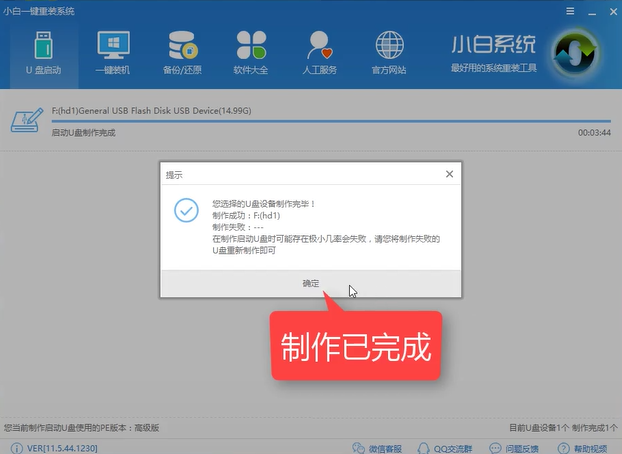
Task: Open 问题反馈 link
Action: [x=514, y=448]
